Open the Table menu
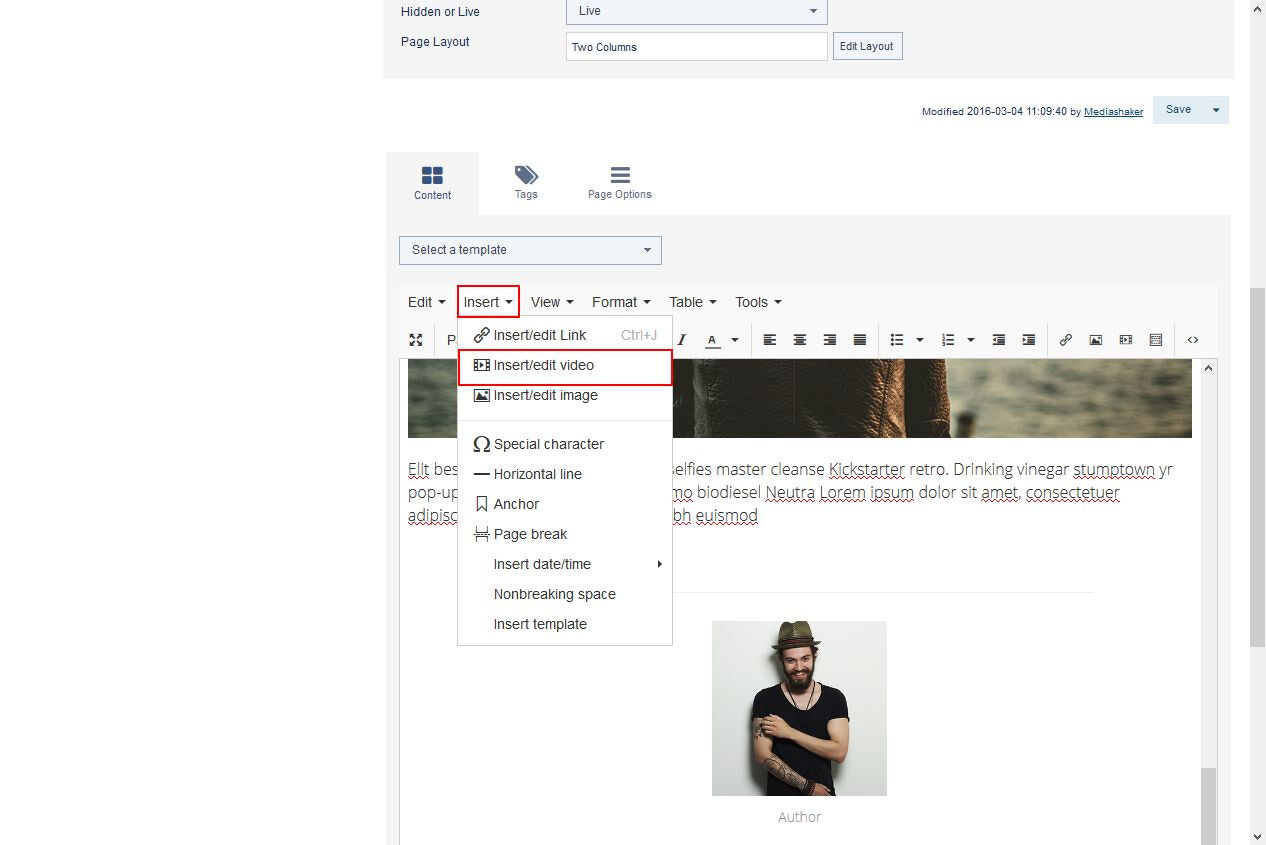The height and width of the screenshot is (845, 1266). [x=693, y=302]
